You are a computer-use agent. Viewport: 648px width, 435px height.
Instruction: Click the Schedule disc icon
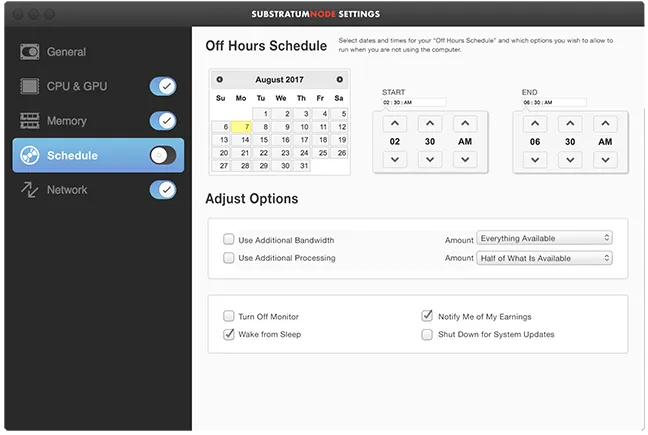coord(30,155)
